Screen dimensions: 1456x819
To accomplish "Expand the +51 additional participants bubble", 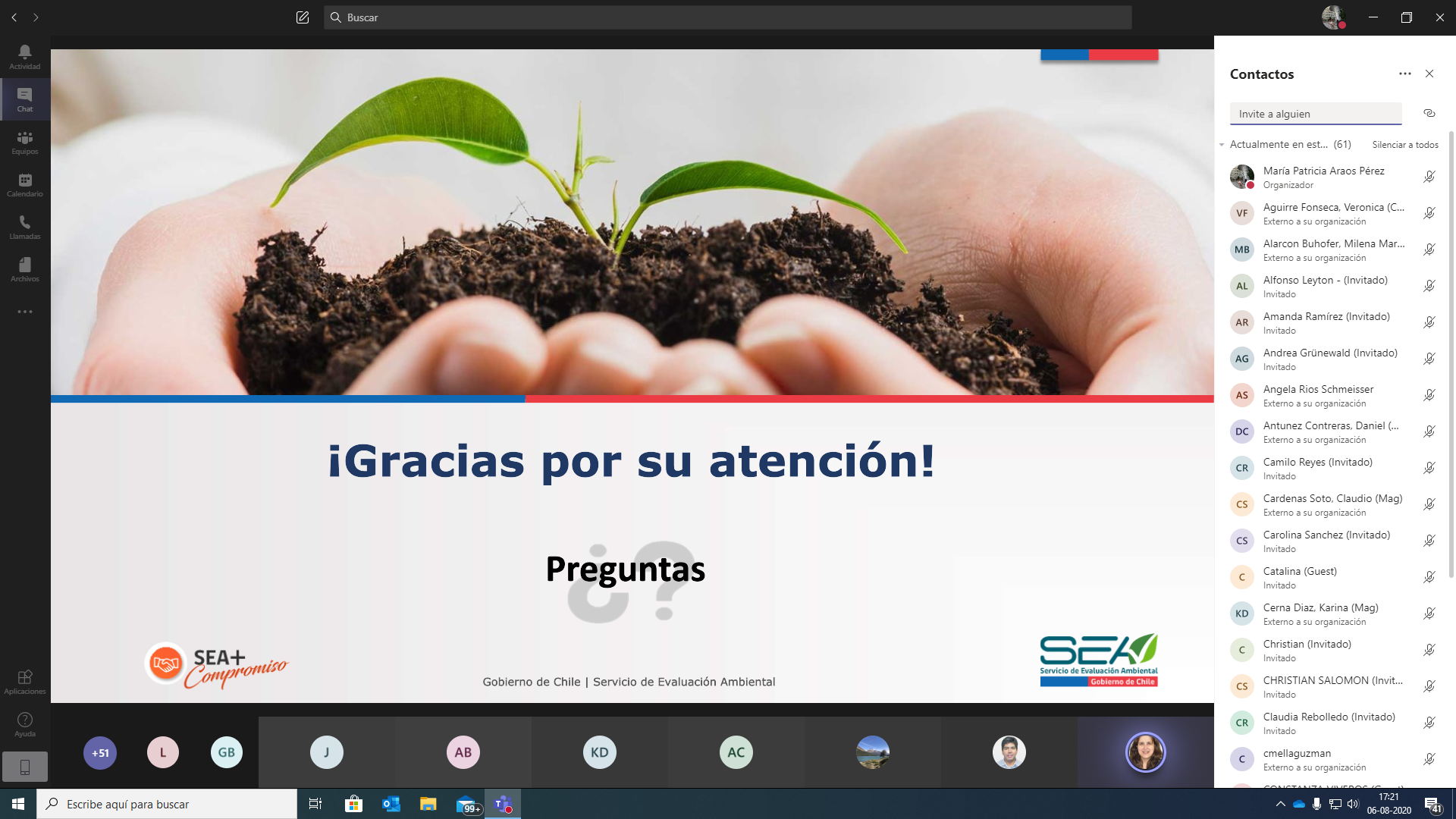I will (100, 753).
